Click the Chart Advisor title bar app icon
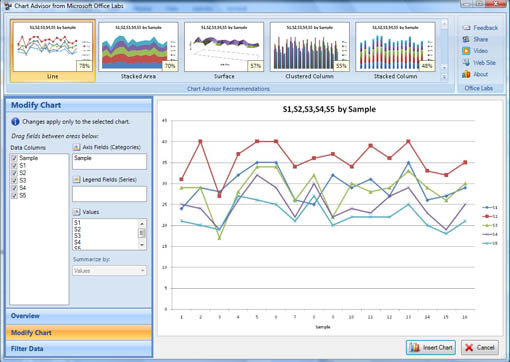The height and width of the screenshot is (362, 510). 8,6
